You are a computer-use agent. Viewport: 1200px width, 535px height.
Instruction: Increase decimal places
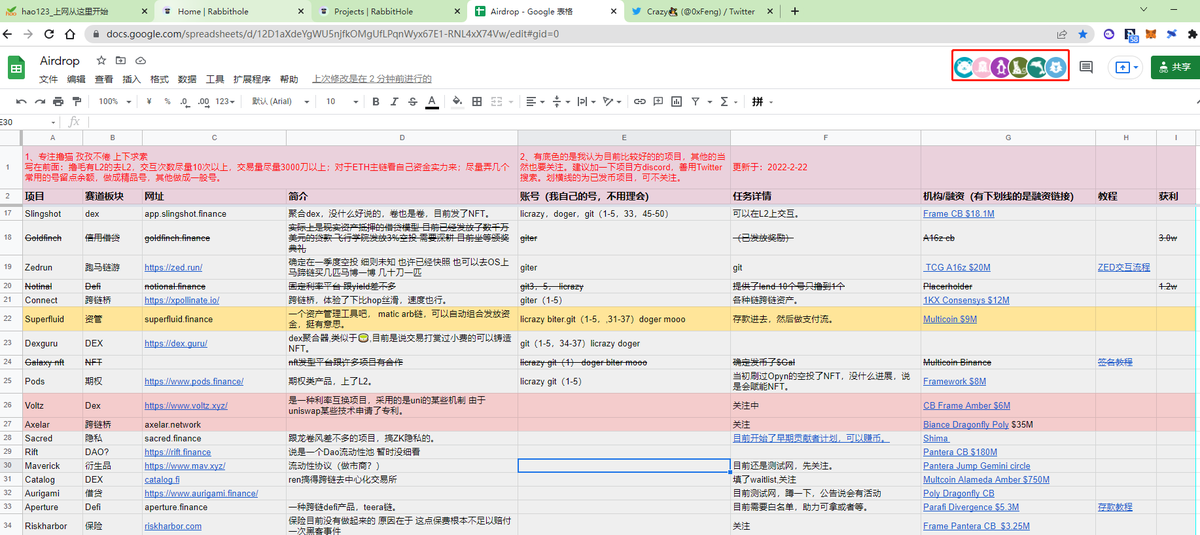click(x=203, y=101)
